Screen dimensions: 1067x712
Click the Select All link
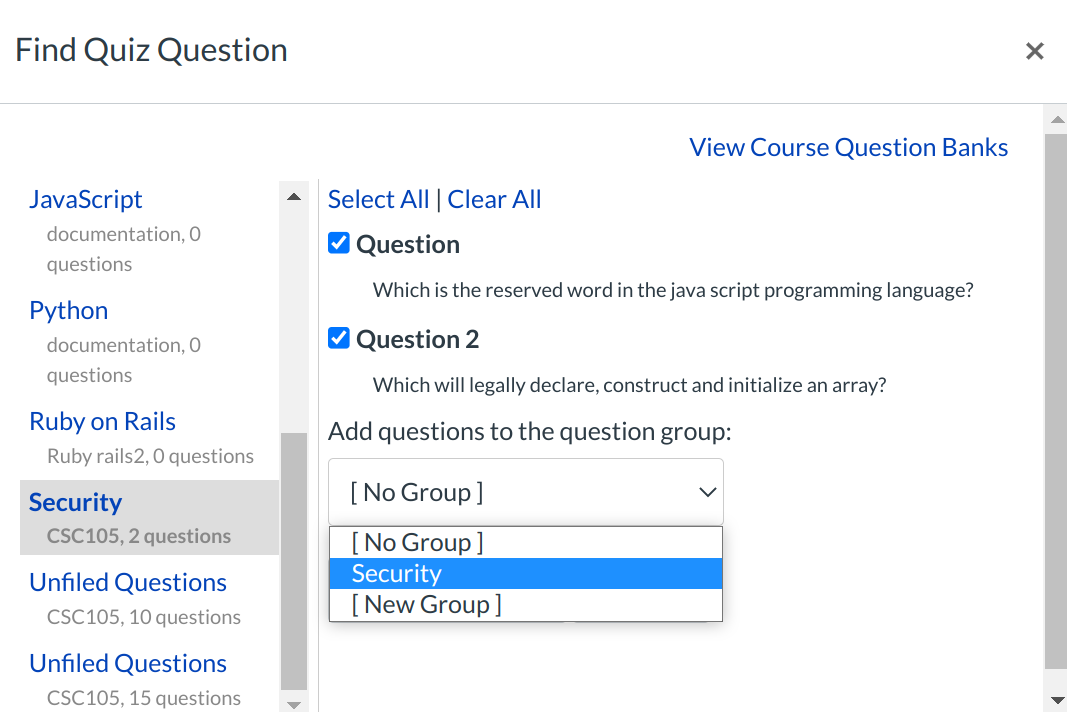pos(378,199)
